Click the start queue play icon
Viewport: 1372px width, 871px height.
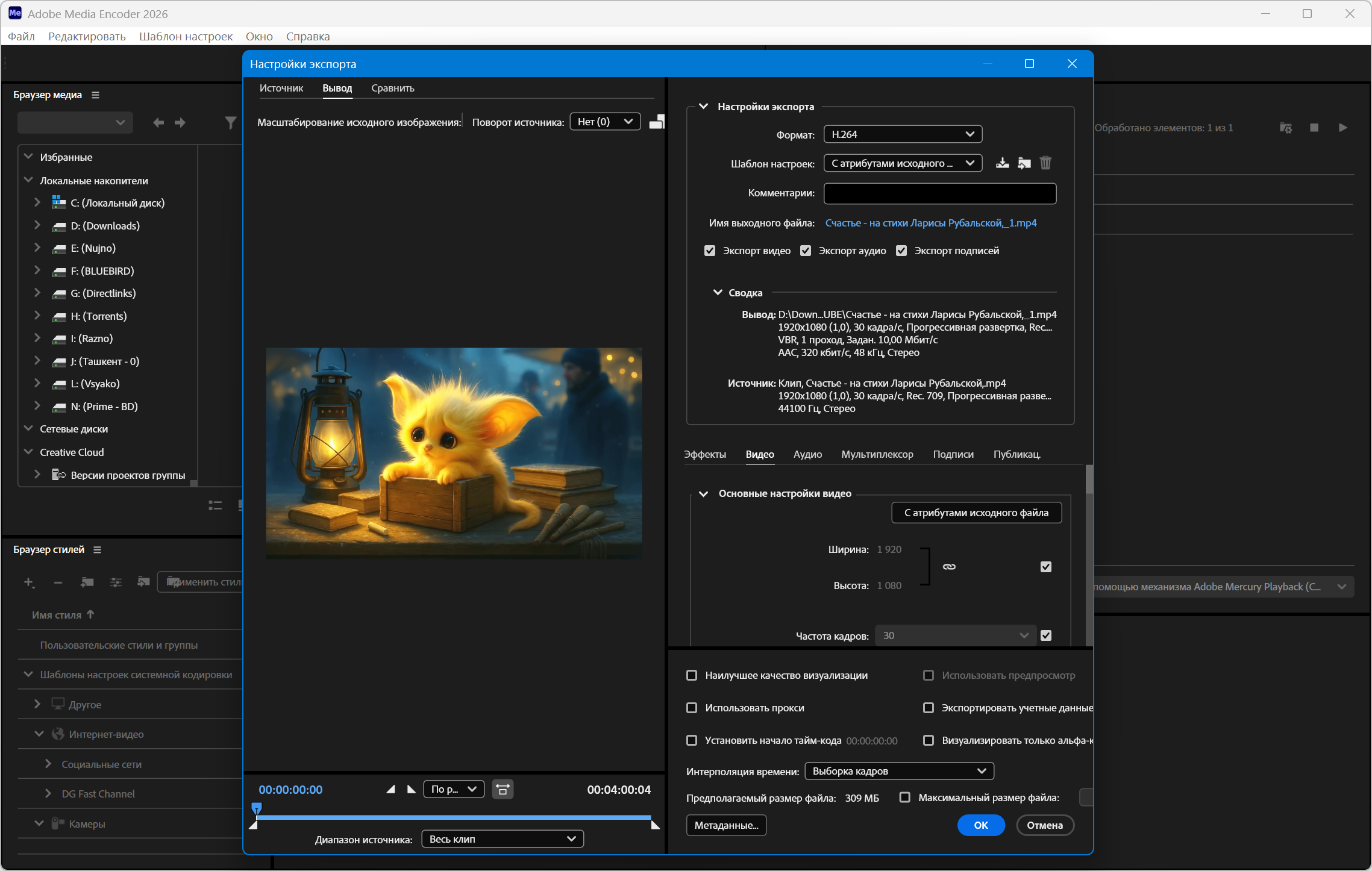point(1342,128)
